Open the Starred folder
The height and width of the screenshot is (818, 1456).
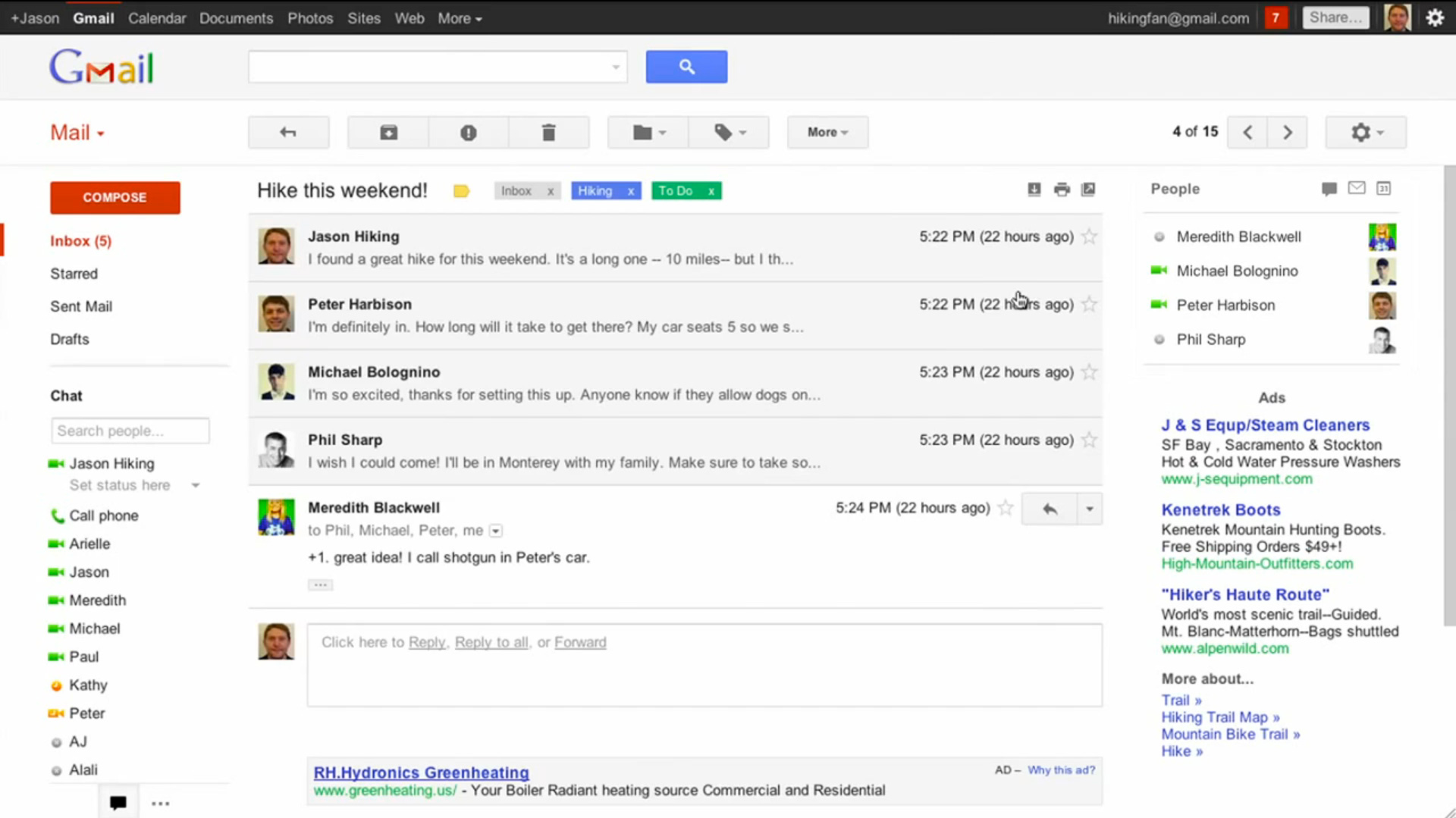(x=74, y=274)
